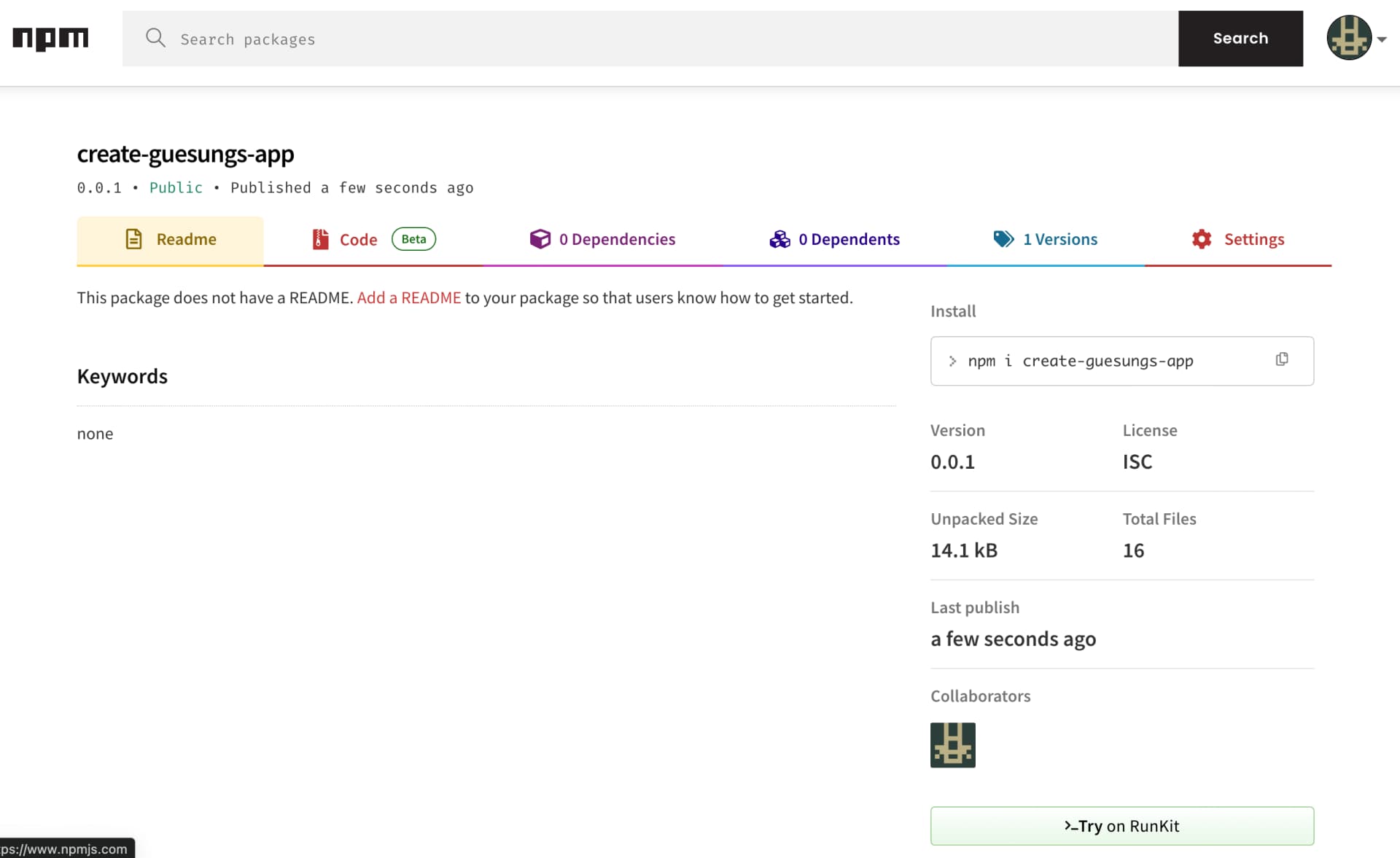Click the Last publish a few seconds ago value
The height and width of the screenshot is (858, 1400).
[1013, 639]
